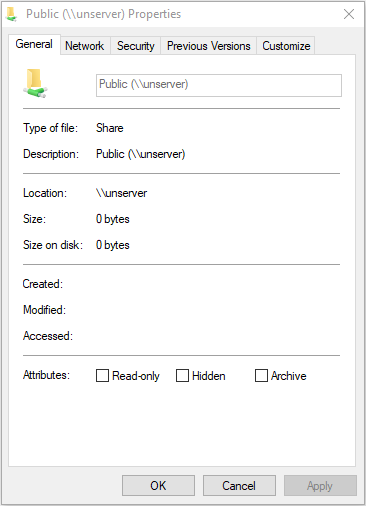Click the share name input field
Screen dimensions: 366x506
[x=219, y=85]
